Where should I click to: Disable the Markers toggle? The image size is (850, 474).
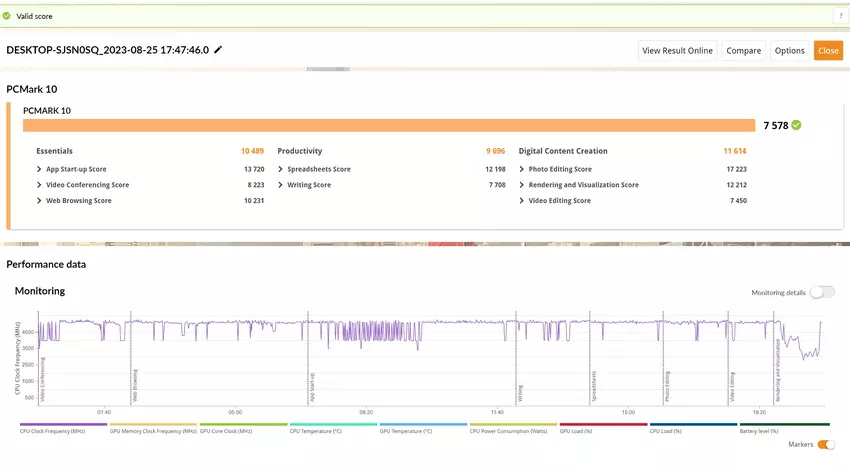[x=826, y=444]
